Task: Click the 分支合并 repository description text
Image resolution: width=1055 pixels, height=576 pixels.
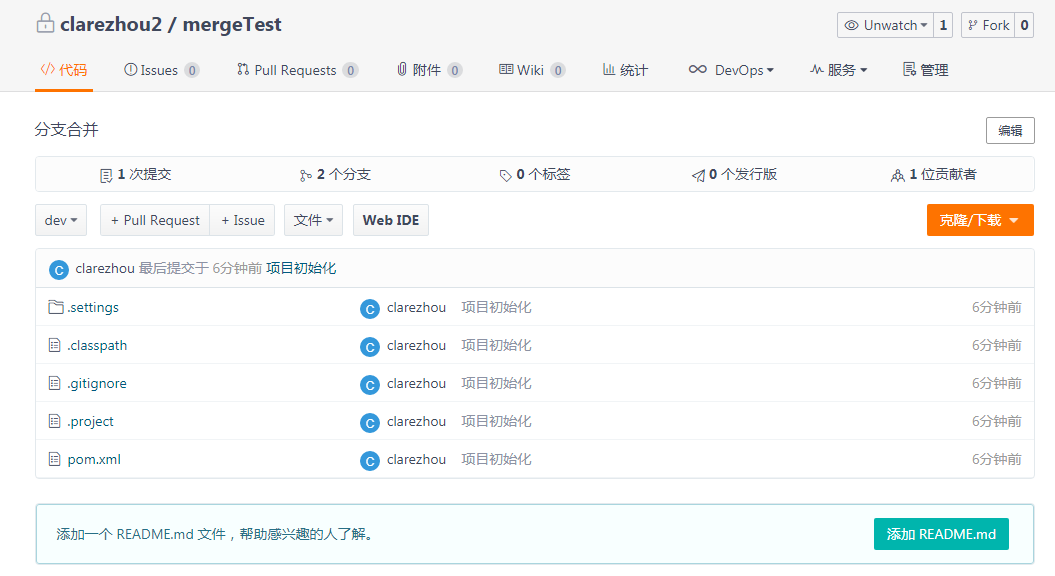Action: coord(67,130)
